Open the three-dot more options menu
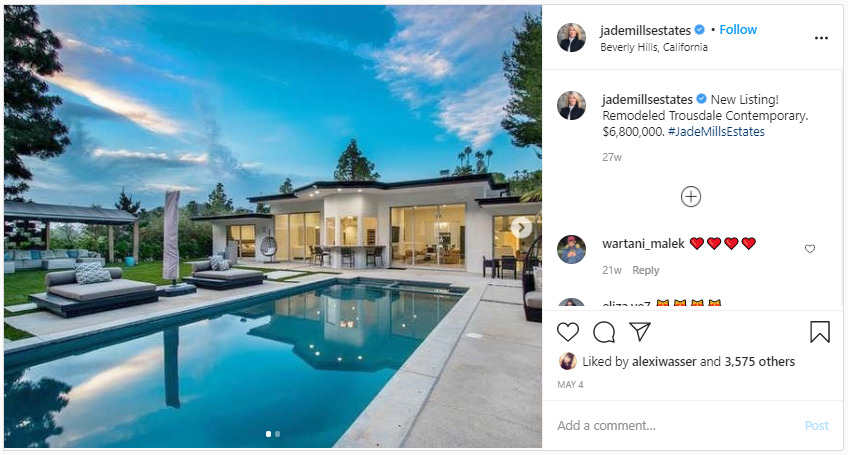Viewport: 848px width, 455px height. pyautogui.click(x=821, y=38)
